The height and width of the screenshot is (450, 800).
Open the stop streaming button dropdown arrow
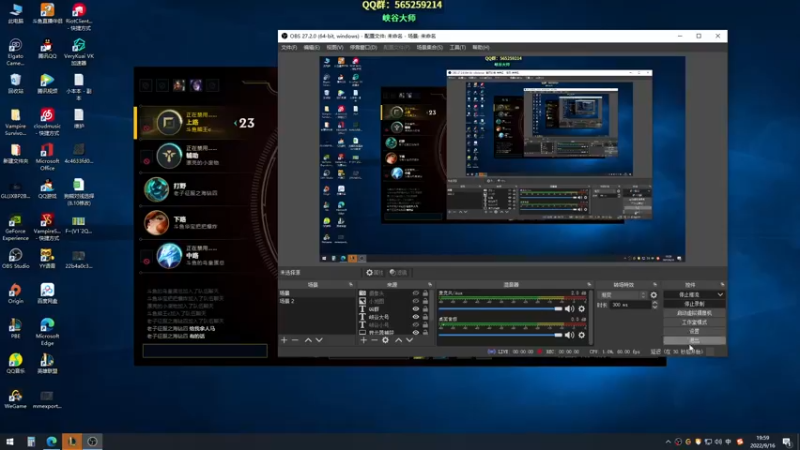(x=720, y=294)
